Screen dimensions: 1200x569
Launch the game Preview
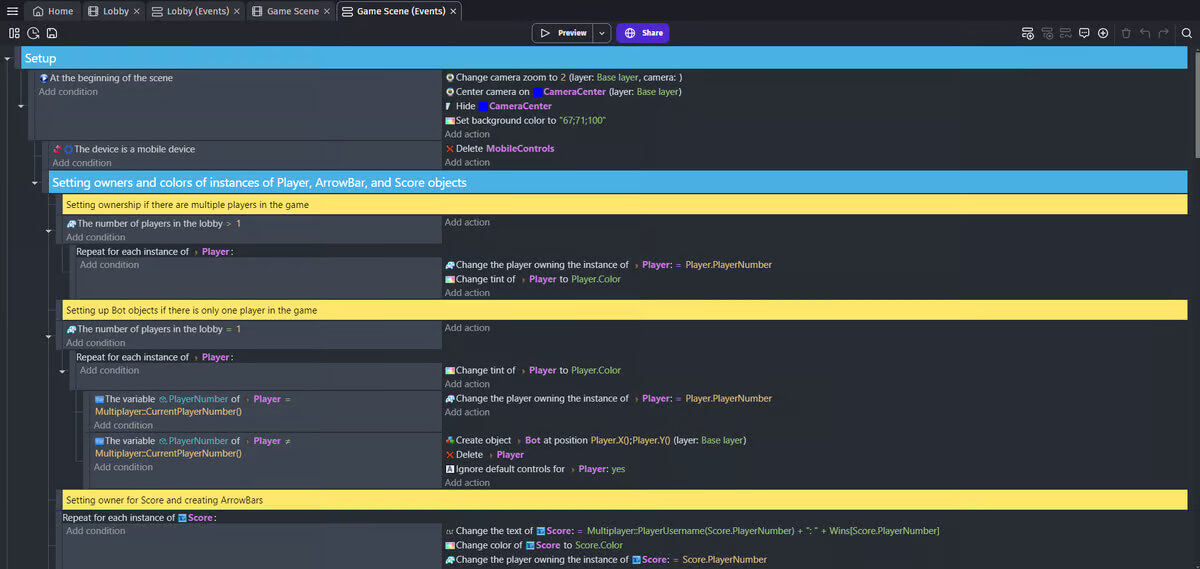click(x=563, y=33)
